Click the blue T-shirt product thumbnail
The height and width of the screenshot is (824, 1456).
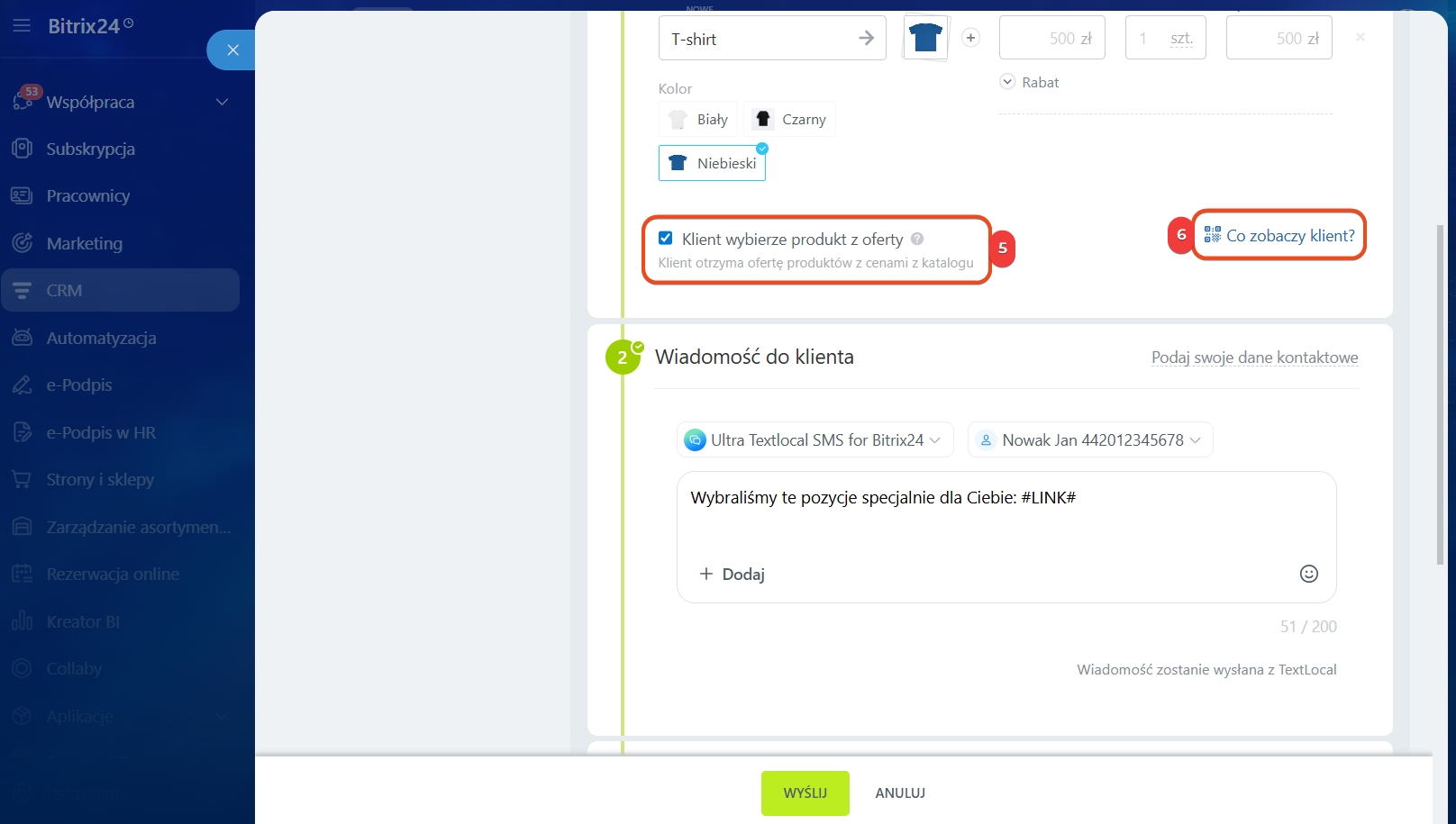point(925,38)
